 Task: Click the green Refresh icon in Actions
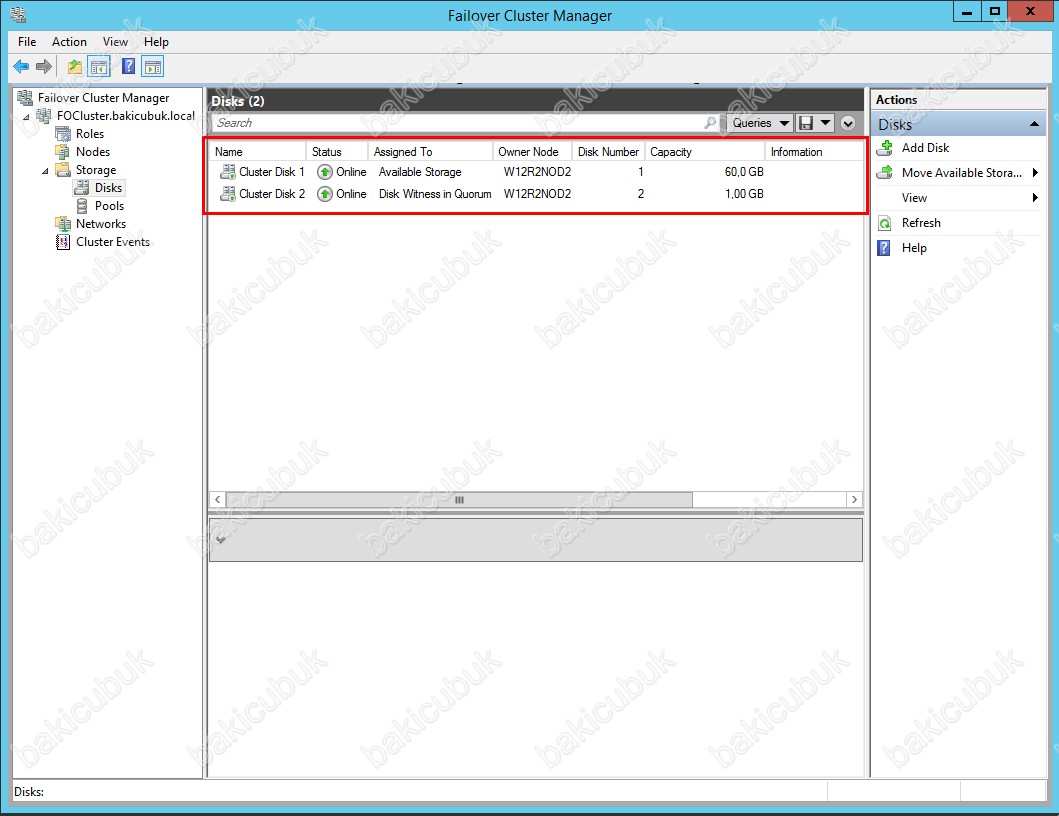(x=885, y=223)
